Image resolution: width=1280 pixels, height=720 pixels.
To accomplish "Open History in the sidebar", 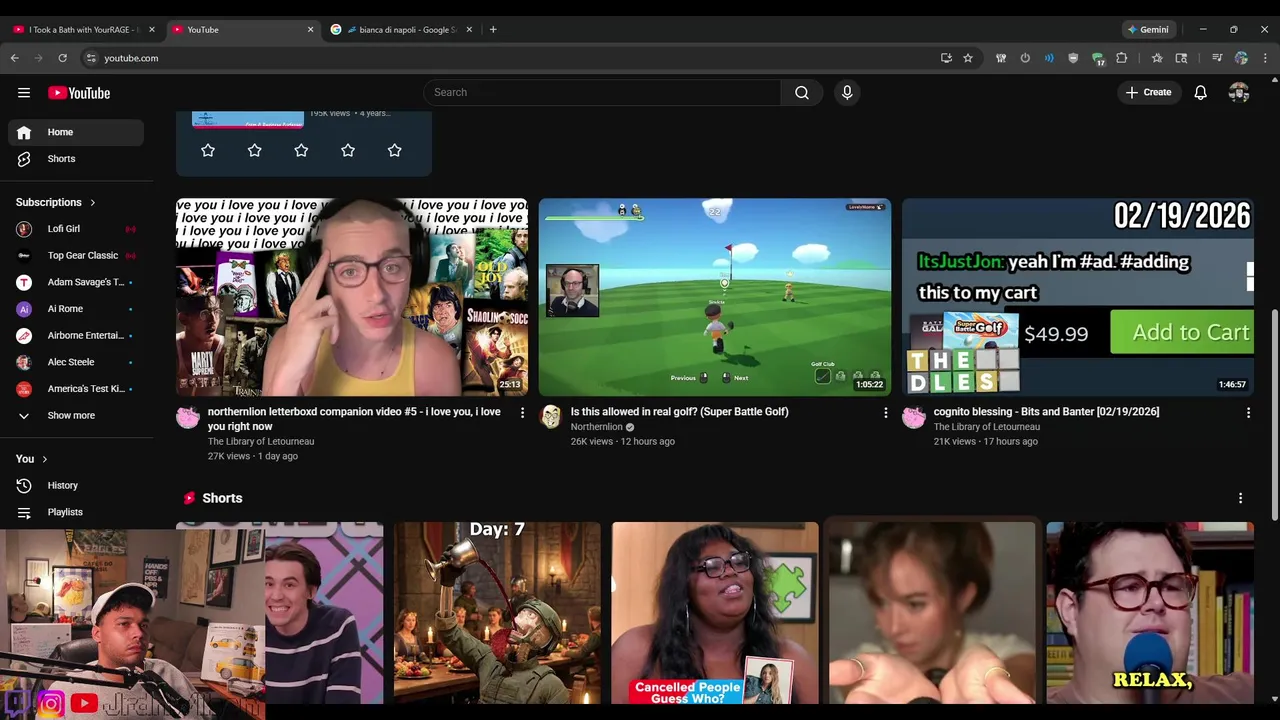I will click(76, 485).
